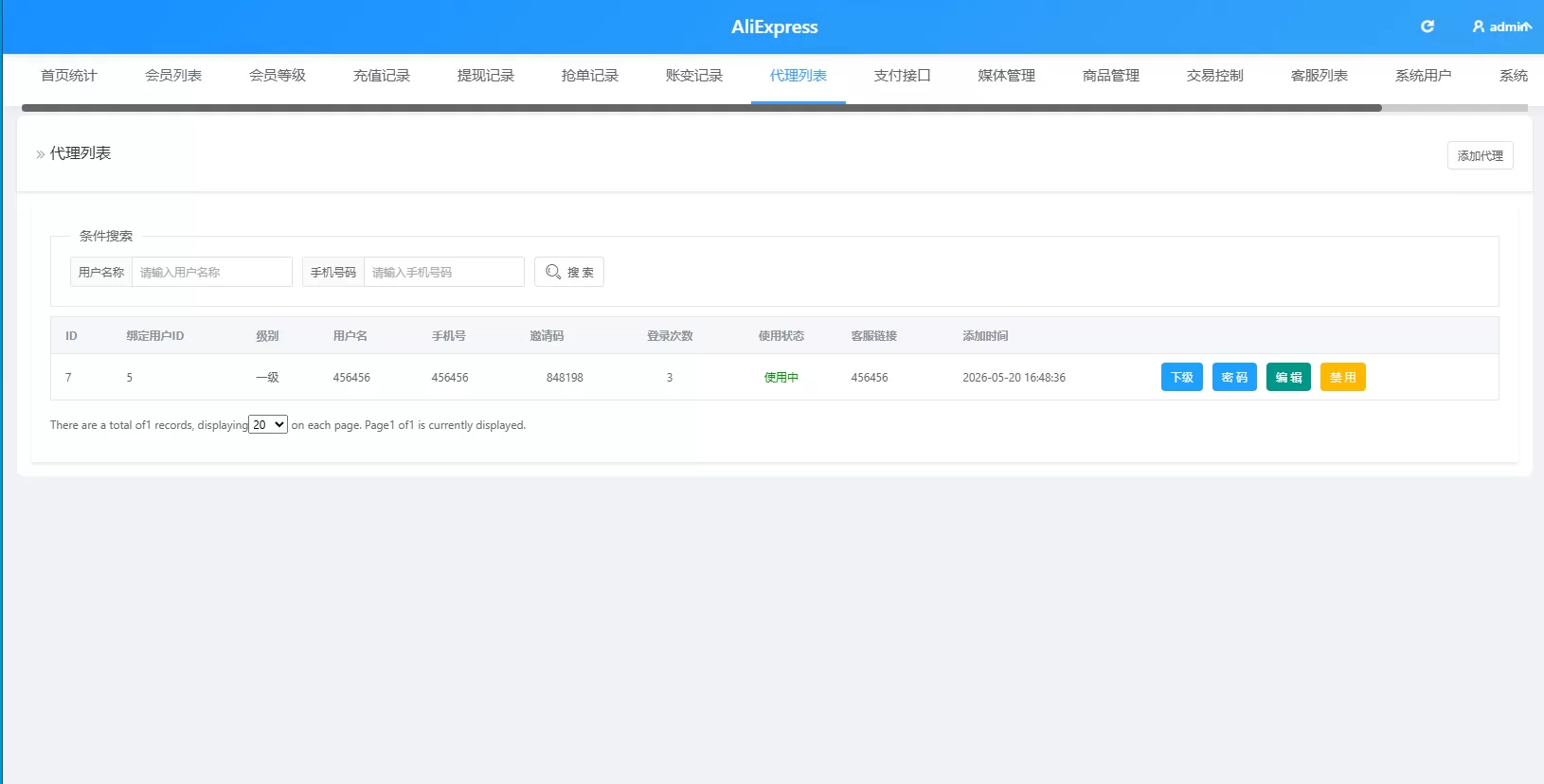Click the 登录次数 column header
The width and height of the screenshot is (1544, 784).
[x=670, y=336]
